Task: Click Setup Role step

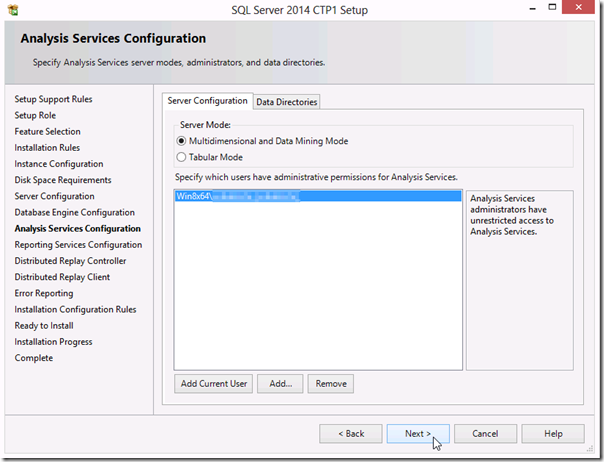Action: point(35,115)
